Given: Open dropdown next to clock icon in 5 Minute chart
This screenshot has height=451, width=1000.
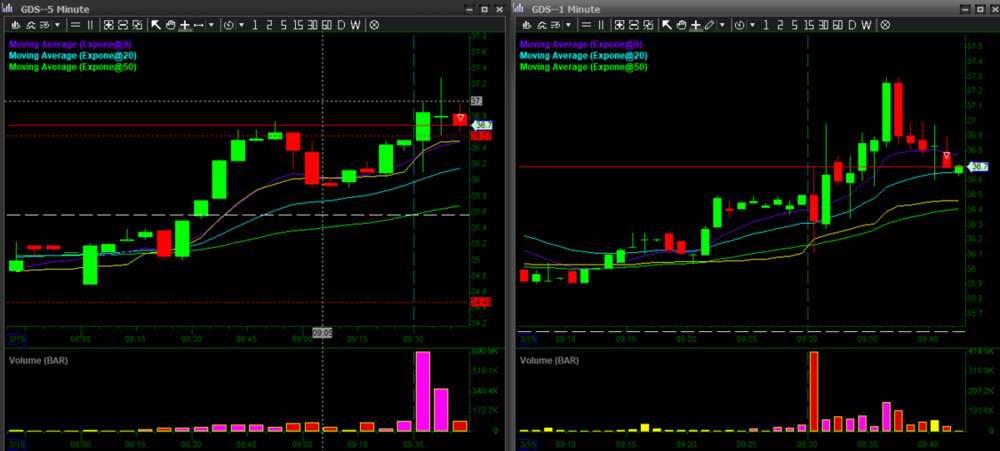Looking at the screenshot, I should (240, 24).
